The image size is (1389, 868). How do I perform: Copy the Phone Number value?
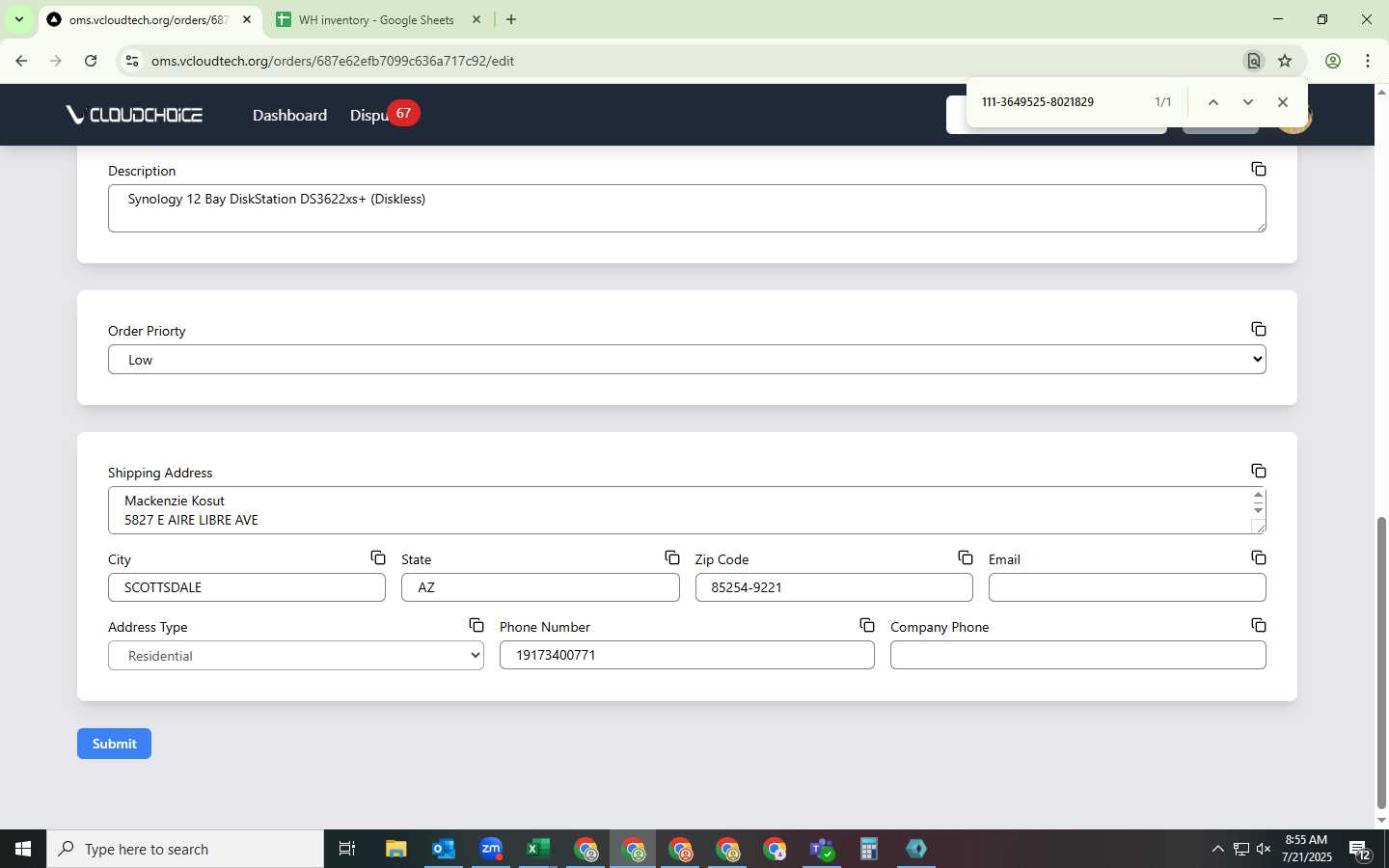coord(866,625)
